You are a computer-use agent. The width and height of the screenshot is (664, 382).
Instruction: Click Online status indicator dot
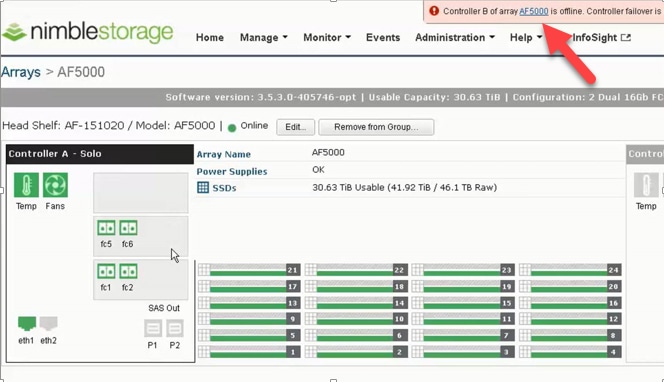[x=232, y=127]
